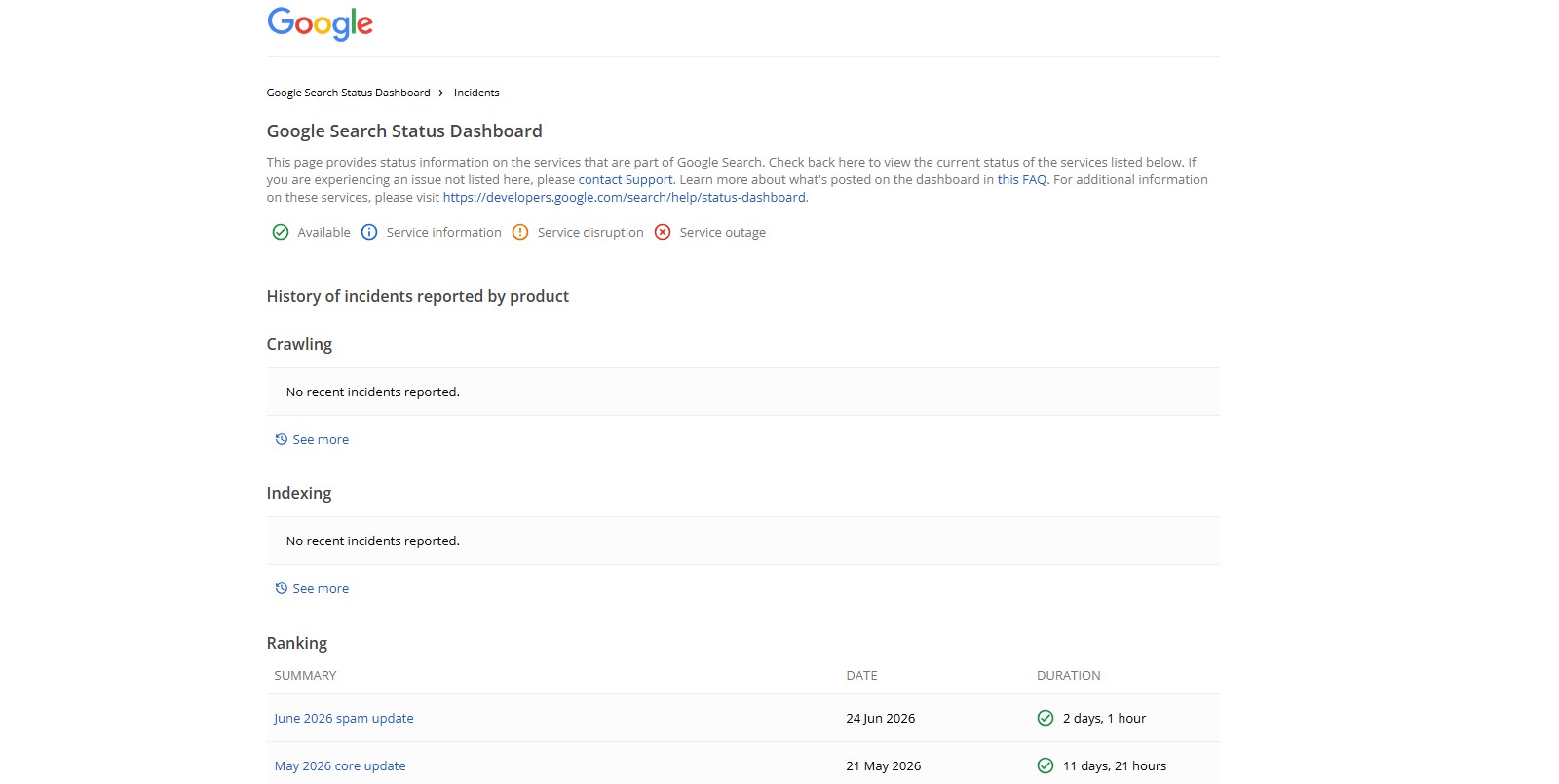Open Google Search Status Dashboard breadcrumb
The width and height of the screenshot is (1559, 784).
[x=348, y=93]
